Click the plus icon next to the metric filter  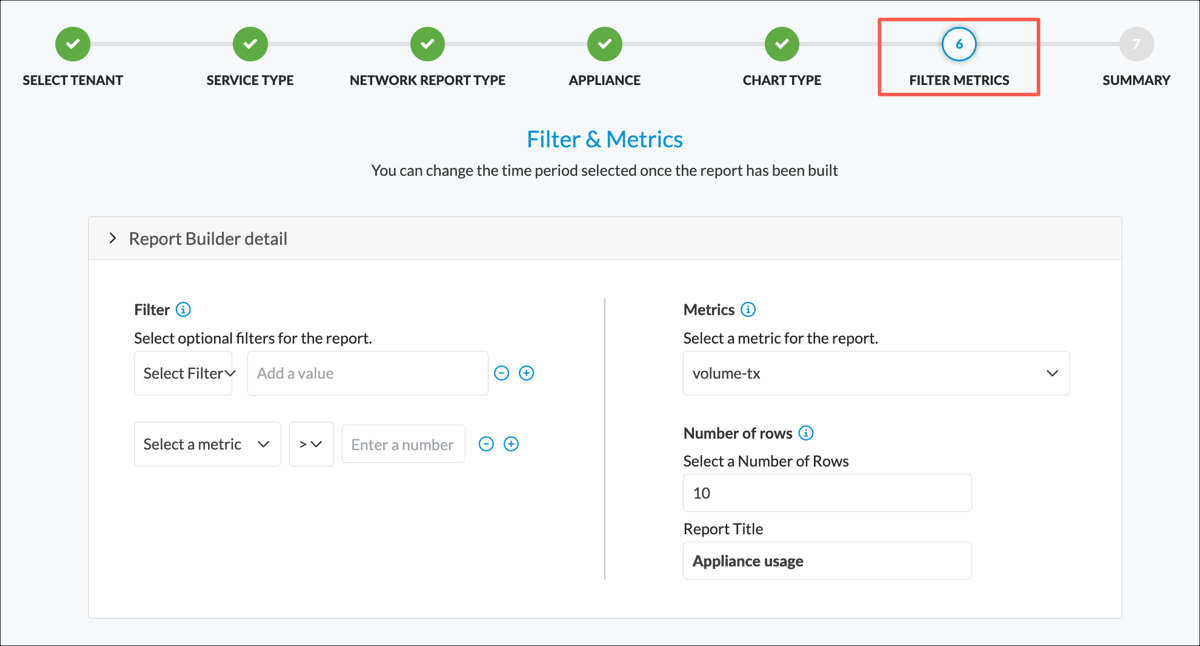(511, 443)
